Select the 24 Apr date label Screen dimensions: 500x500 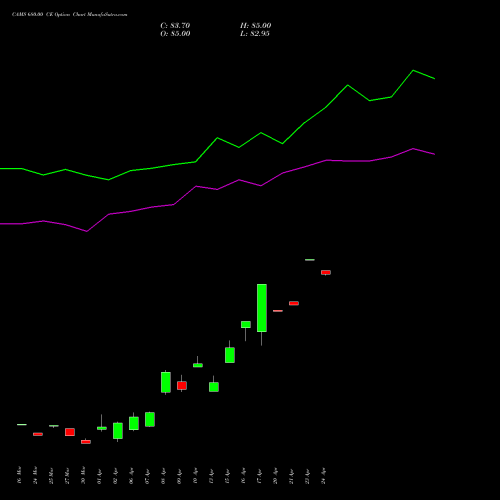(x=323, y=476)
